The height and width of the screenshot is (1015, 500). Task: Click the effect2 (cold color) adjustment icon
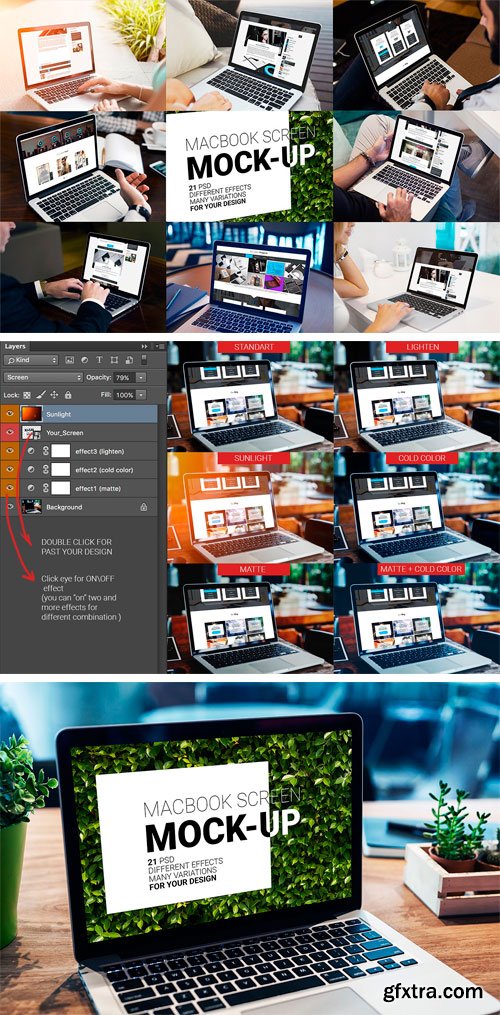[31, 469]
